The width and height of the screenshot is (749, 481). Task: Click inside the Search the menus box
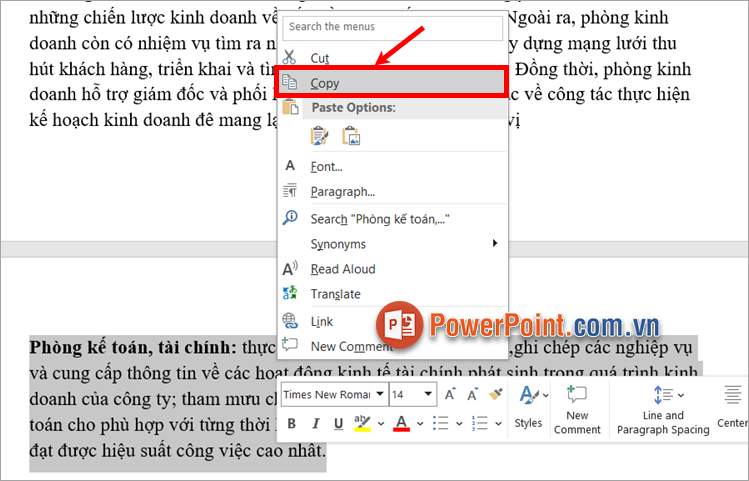coord(392,27)
